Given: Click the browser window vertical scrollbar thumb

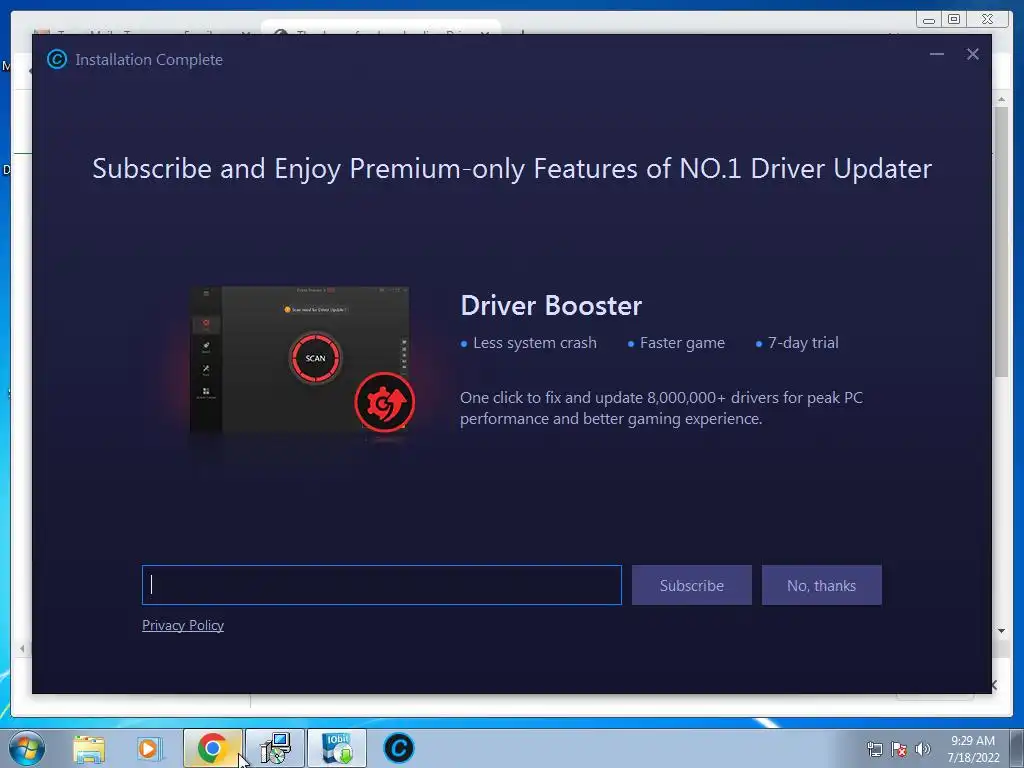Looking at the screenshot, I should coord(1001,242).
